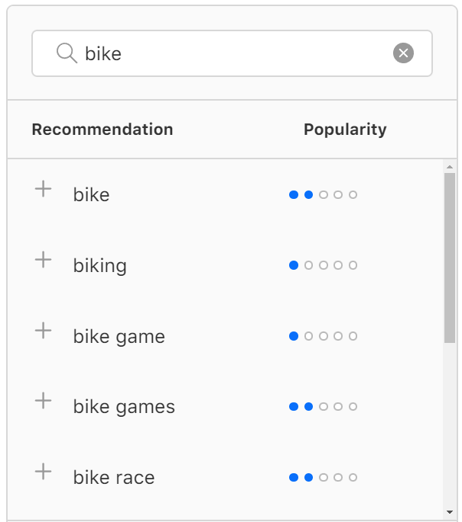Add the 'bike games' keyword with plus icon
This screenshot has width=462, height=522.
click(43, 401)
